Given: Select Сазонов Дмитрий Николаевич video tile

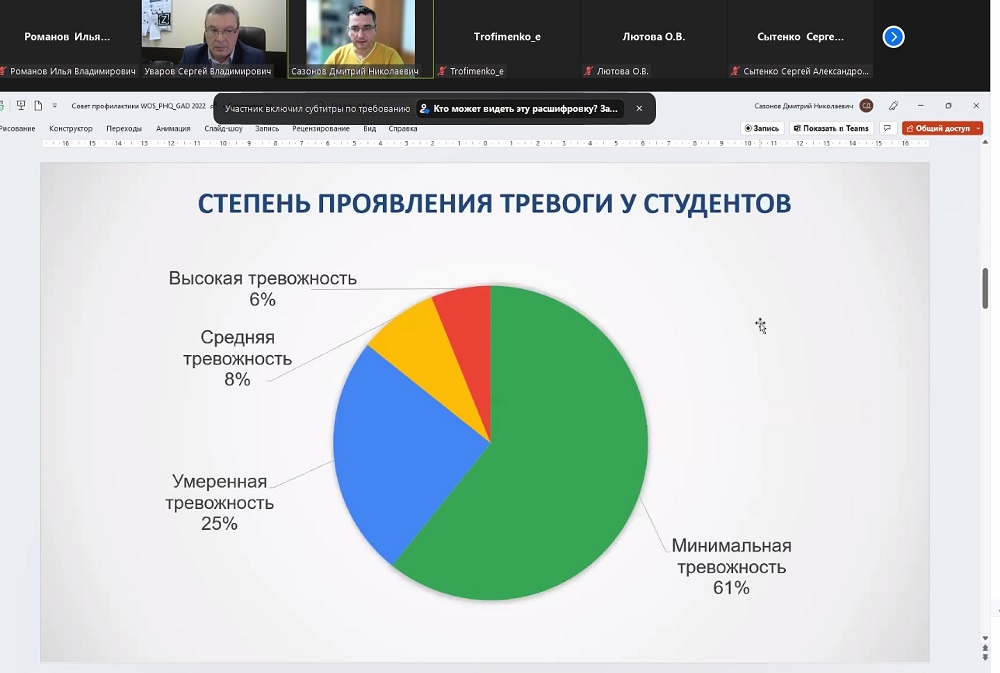Looking at the screenshot, I should pos(361,38).
